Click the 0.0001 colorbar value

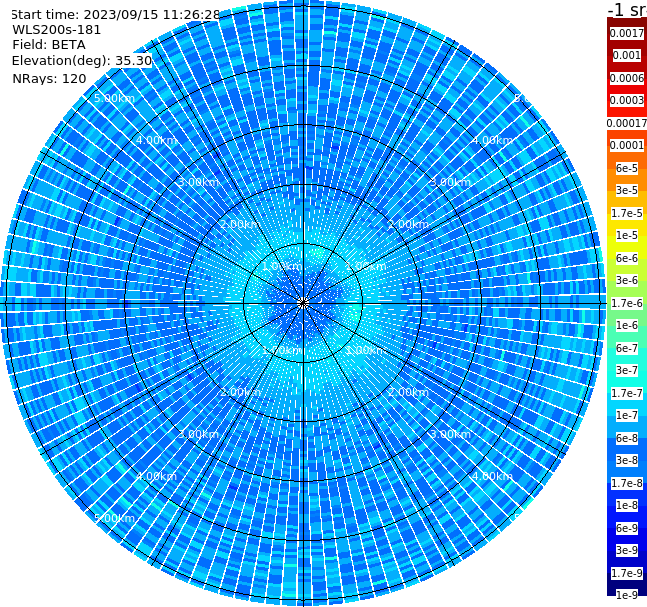coord(627,145)
